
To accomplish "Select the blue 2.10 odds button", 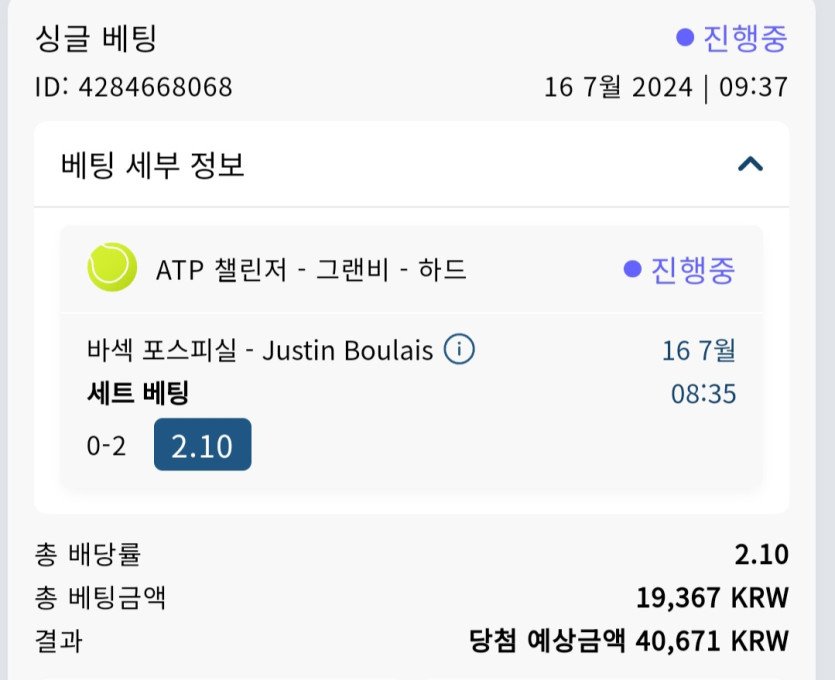I will pos(202,445).
